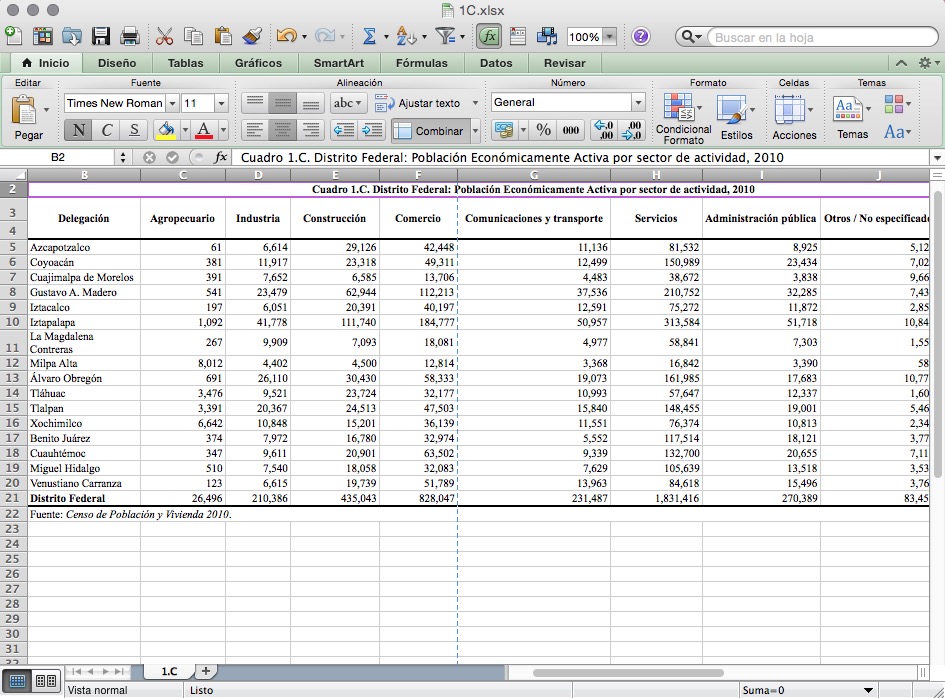Align text to bottom of cell

click(310, 103)
